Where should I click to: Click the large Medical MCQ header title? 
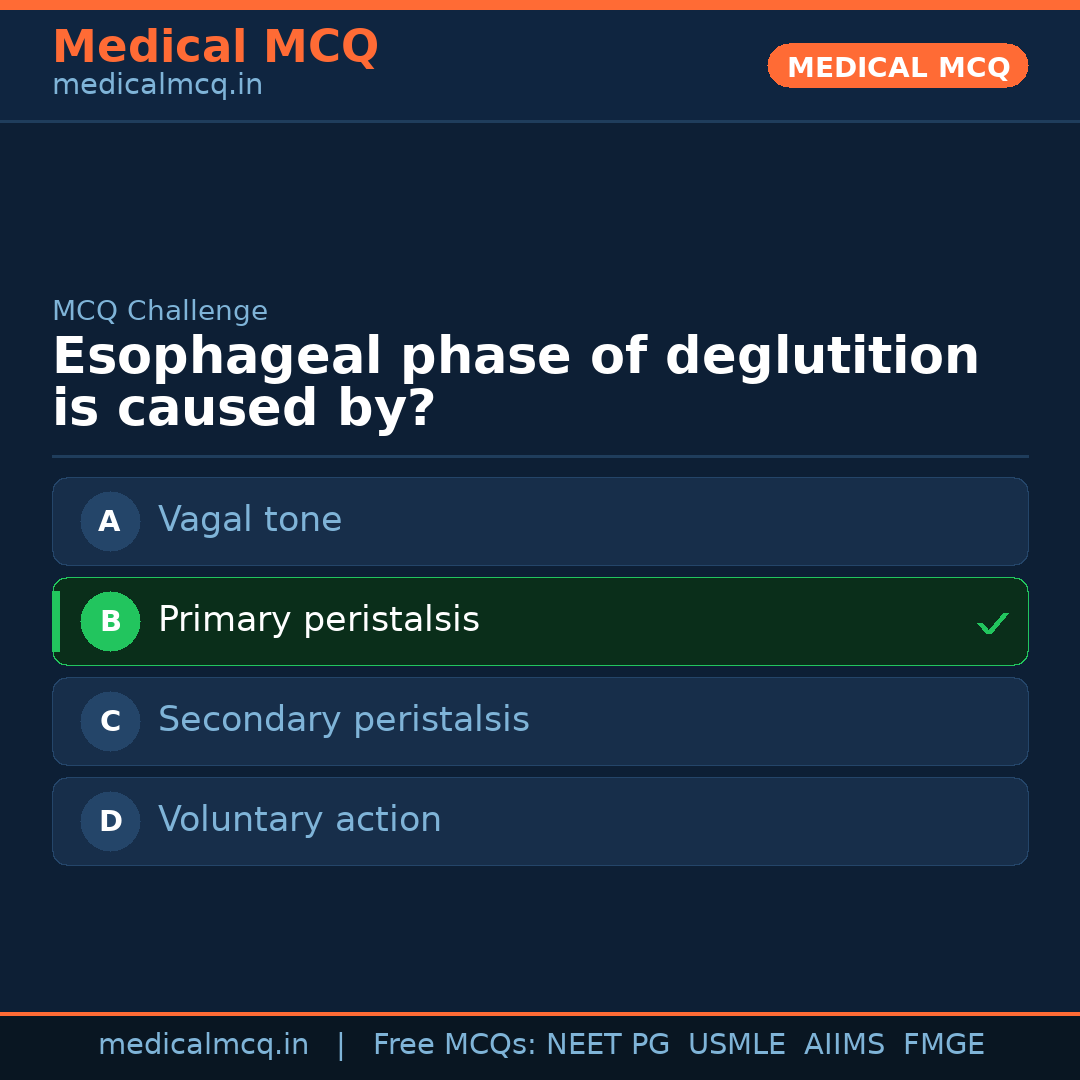215,47
